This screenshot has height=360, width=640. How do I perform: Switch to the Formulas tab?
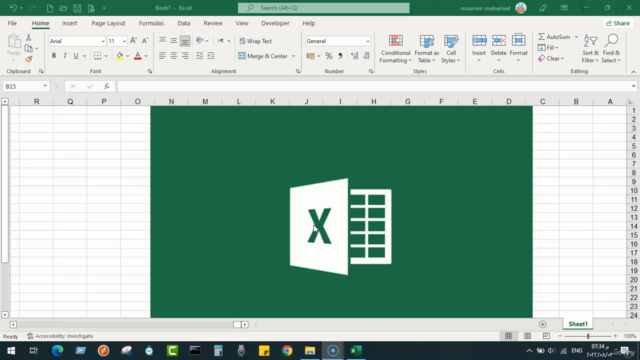(x=151, y=23)
